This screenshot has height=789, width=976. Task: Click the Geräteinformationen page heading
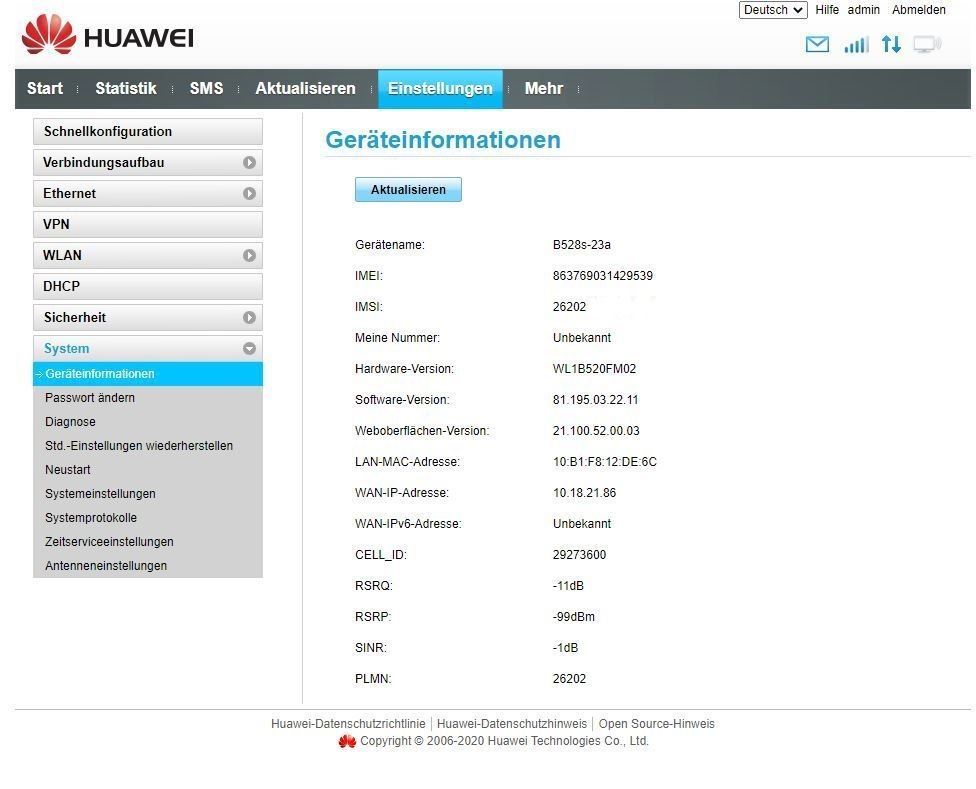443,140
